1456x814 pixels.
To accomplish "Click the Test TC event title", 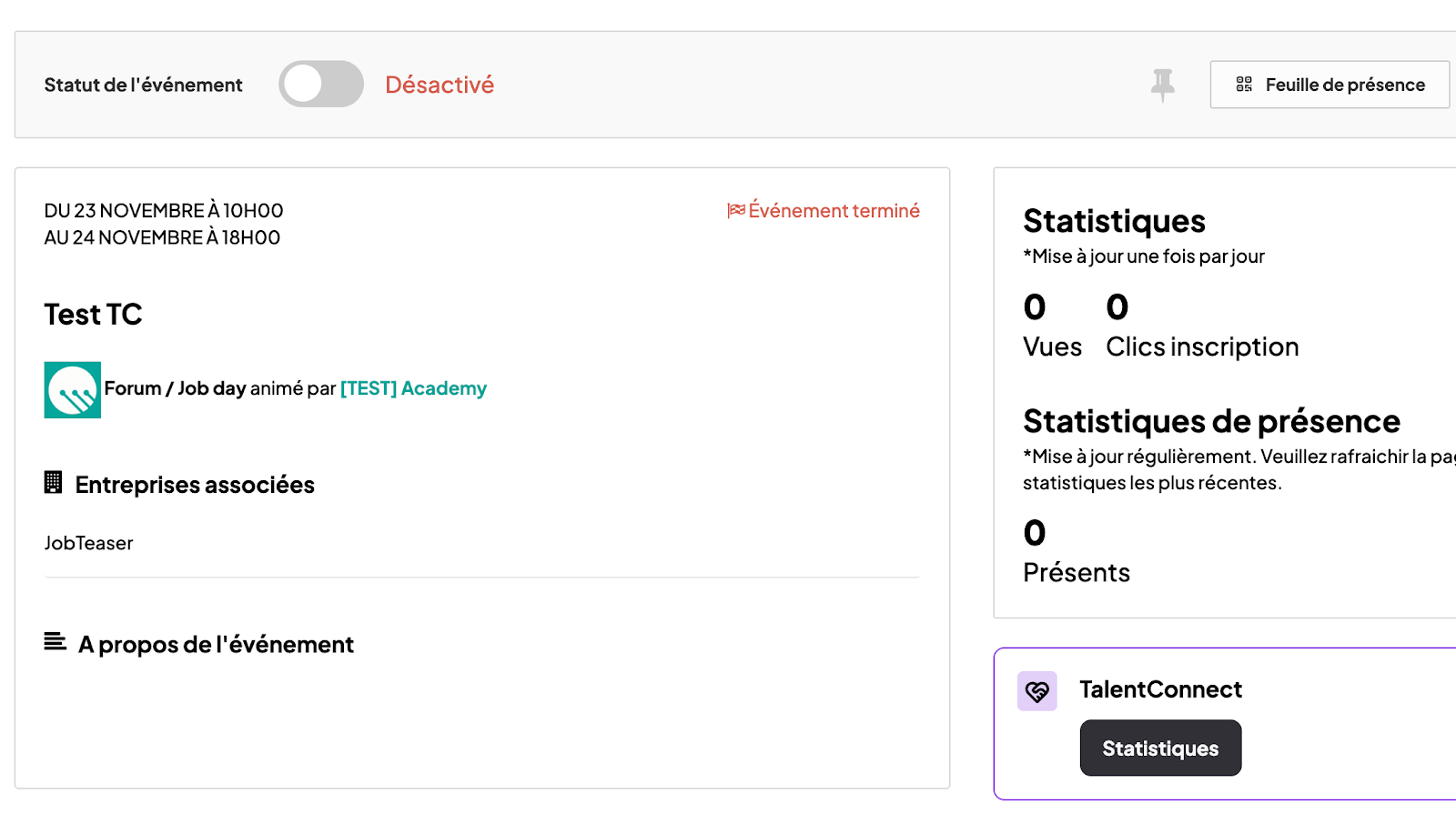I will [93, 315].
